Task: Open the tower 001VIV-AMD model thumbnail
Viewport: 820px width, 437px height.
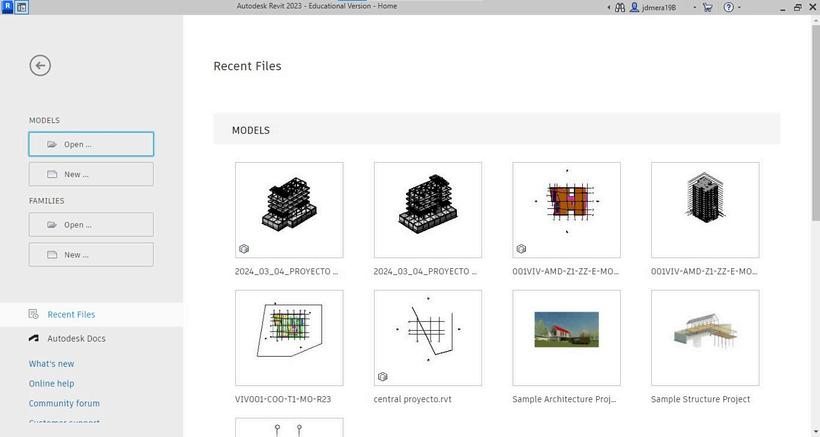Action: point(705,210)
